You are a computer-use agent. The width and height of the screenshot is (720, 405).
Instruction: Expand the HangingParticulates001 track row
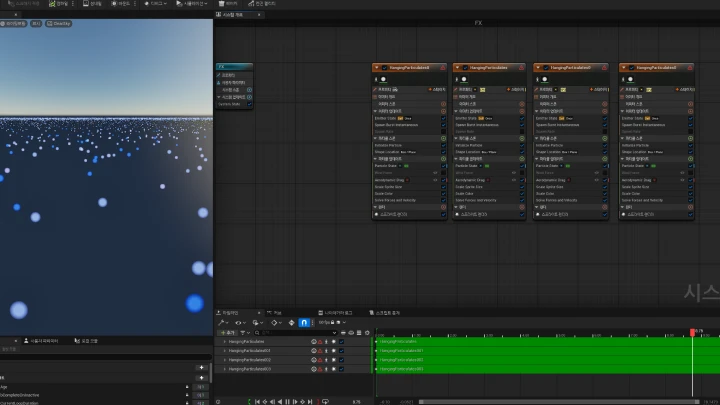224,351
